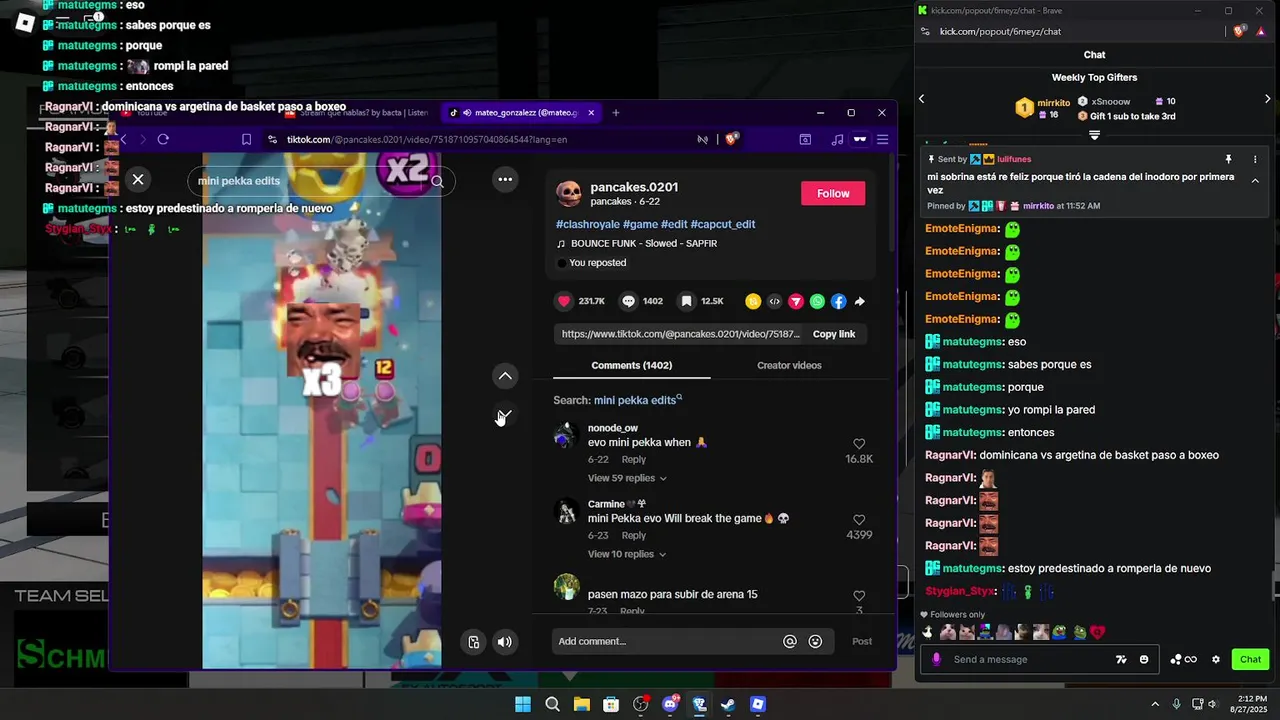Go to previous video with up chevron
The width and height of the screenshot is (1280, 720).
point(505,376)
